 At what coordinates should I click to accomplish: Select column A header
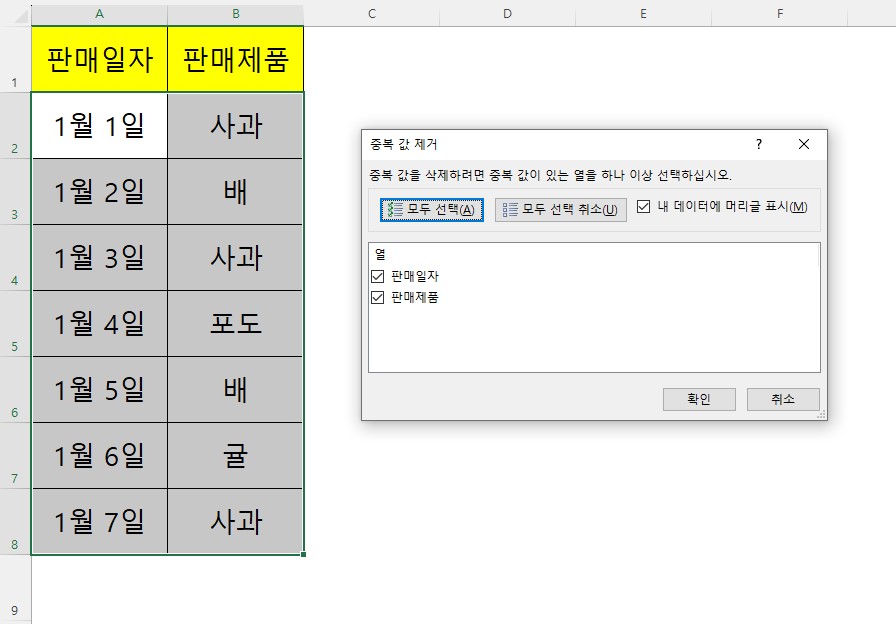point(98,14)
